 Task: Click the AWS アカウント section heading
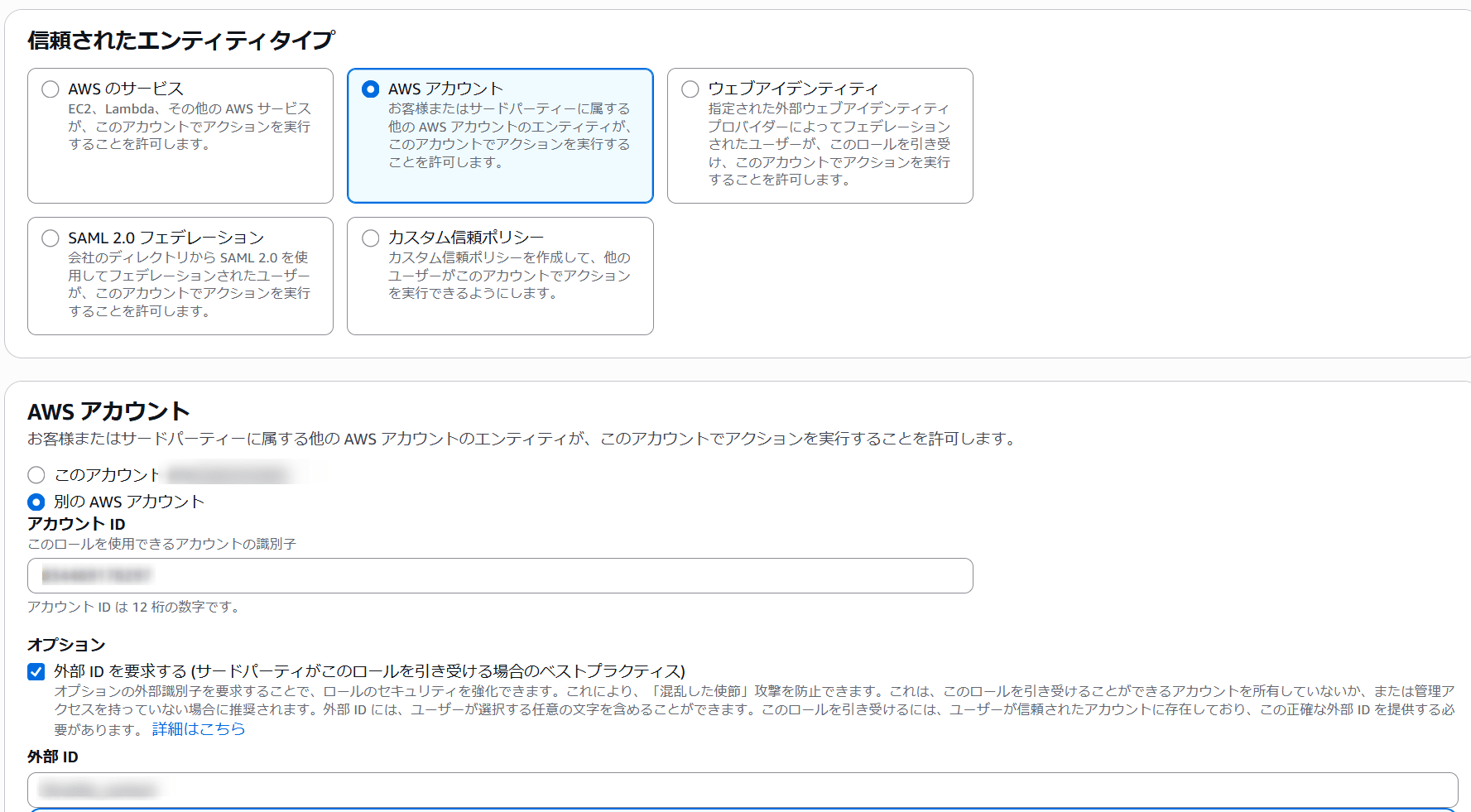(108, 411)
